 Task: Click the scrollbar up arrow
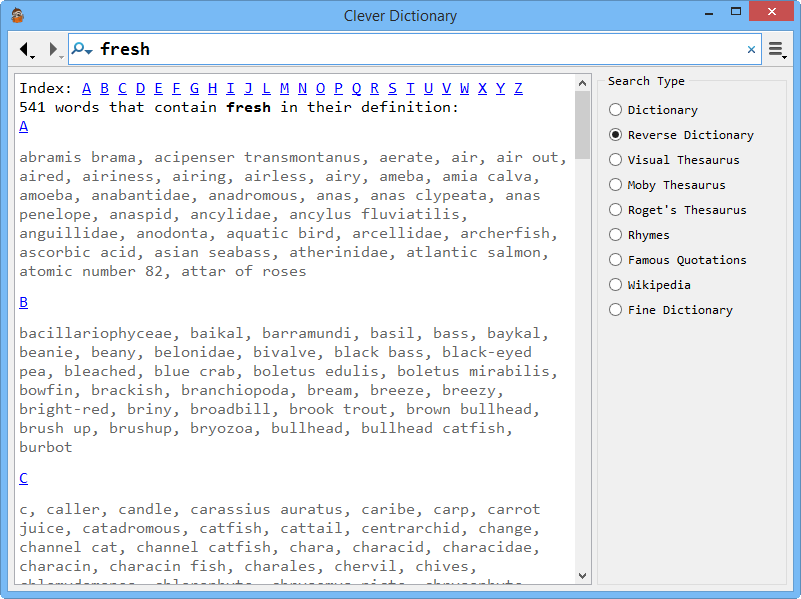582,83
